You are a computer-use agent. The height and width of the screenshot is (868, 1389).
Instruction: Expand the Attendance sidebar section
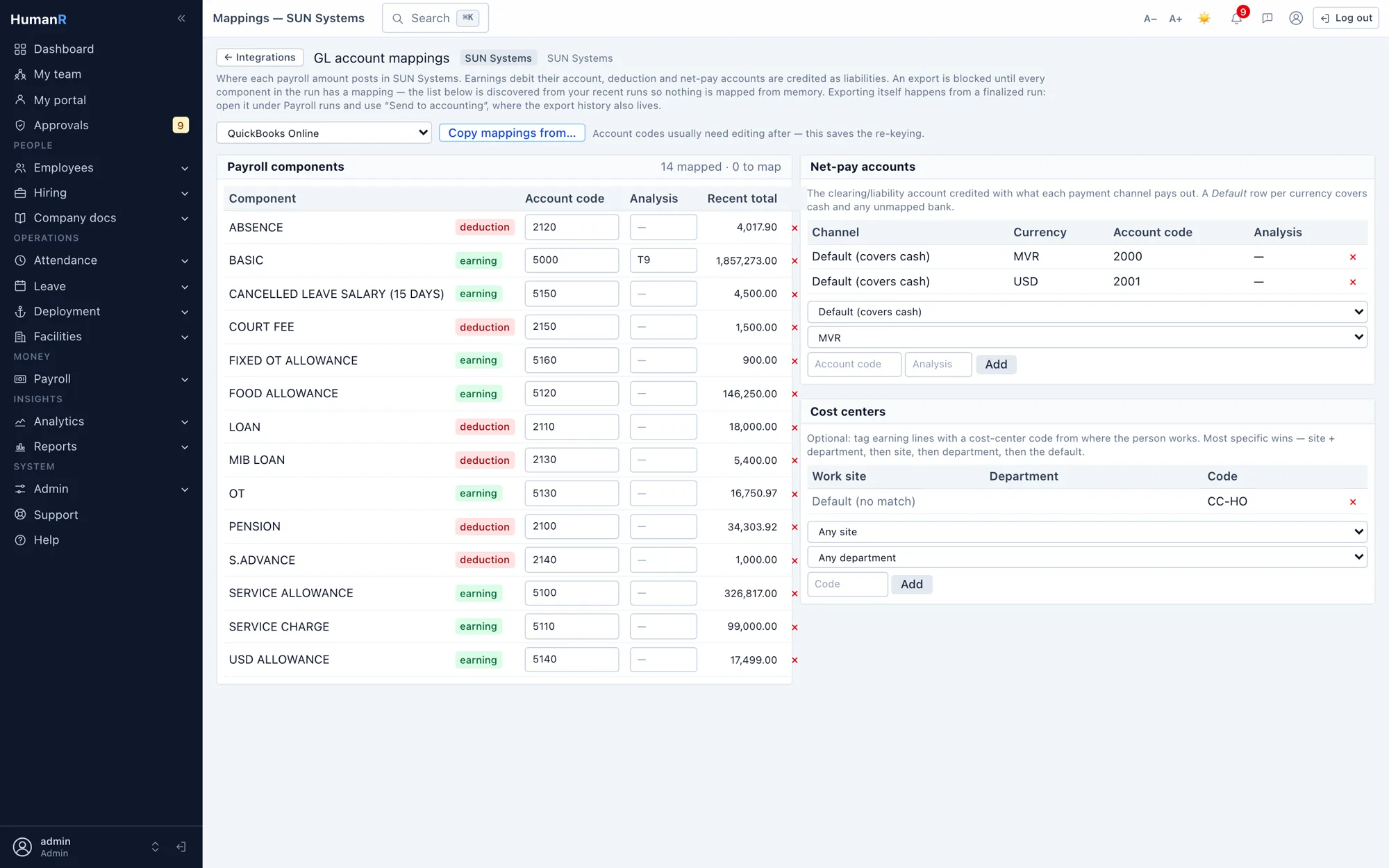coord(101,260)
